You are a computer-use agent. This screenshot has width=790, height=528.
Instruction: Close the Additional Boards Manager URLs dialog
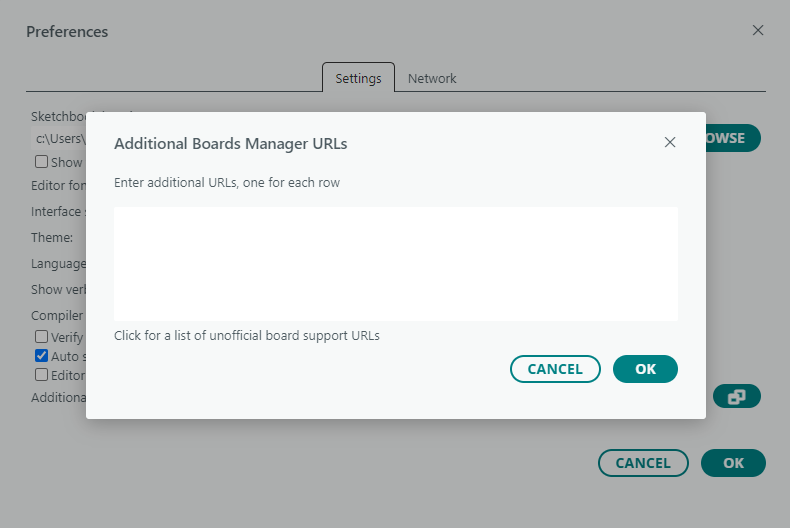pyautogui.click(x=670, y=143)
